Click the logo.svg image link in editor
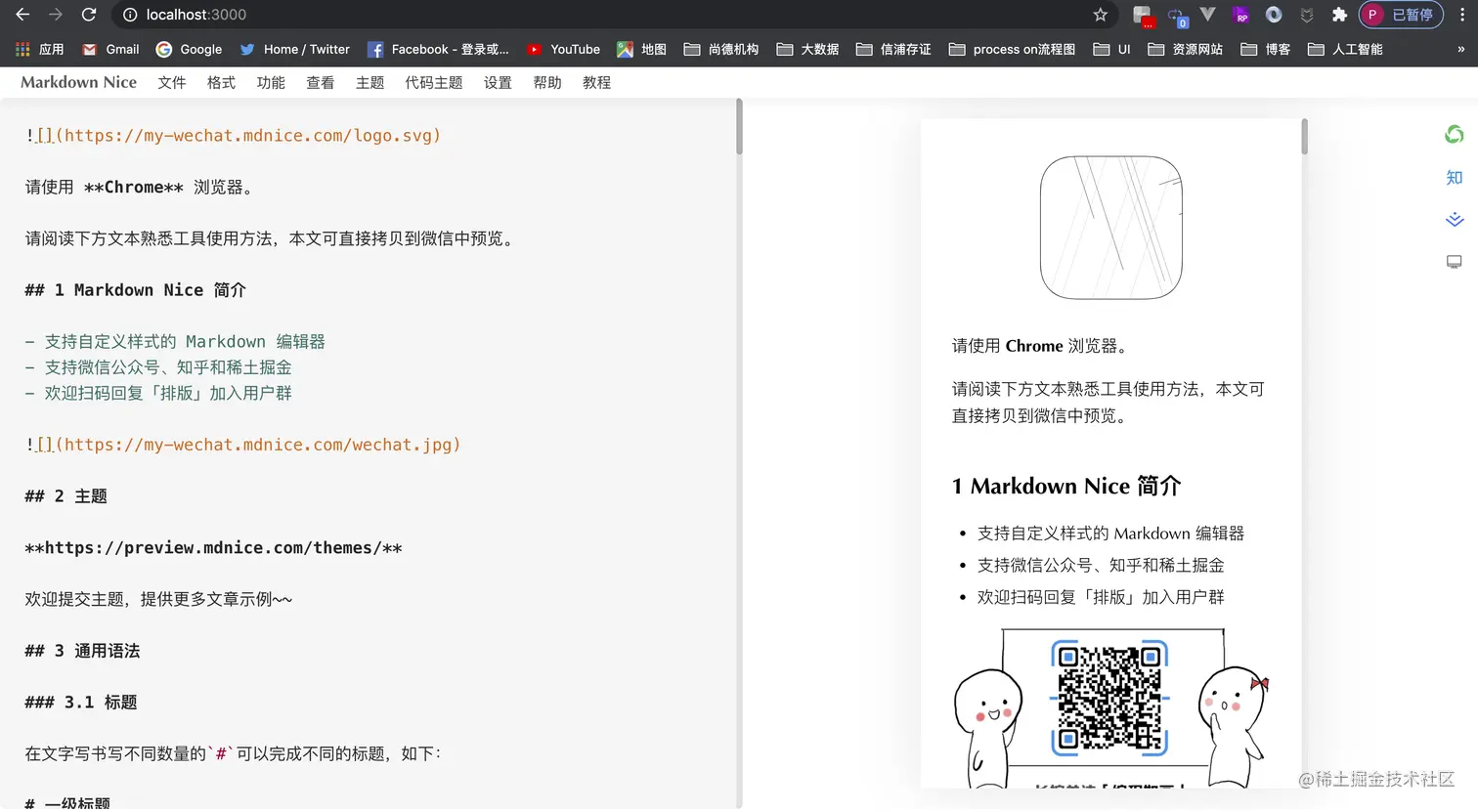 click(x=234, y=136)
